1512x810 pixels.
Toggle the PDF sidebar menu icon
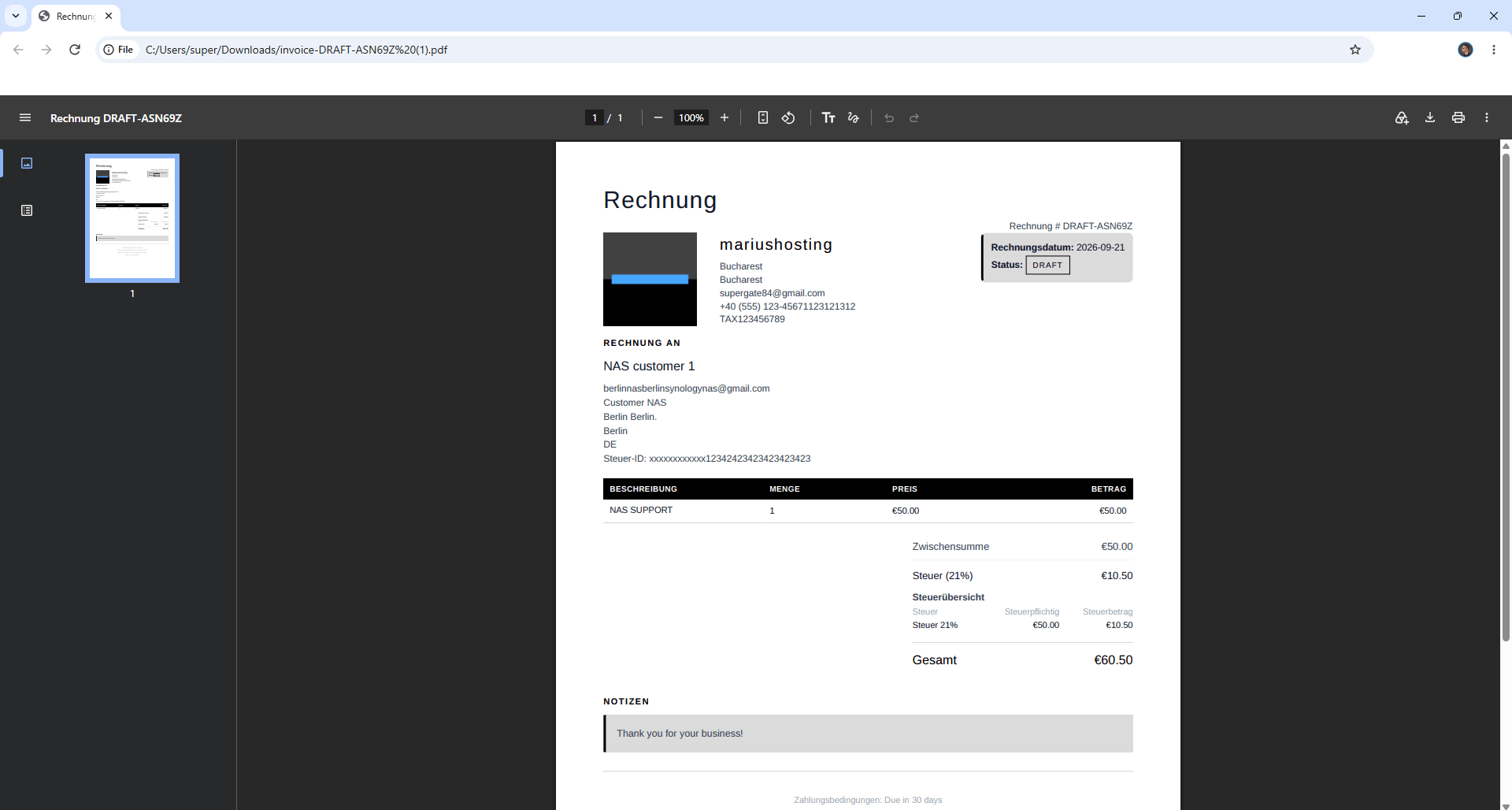coord(25,117)
